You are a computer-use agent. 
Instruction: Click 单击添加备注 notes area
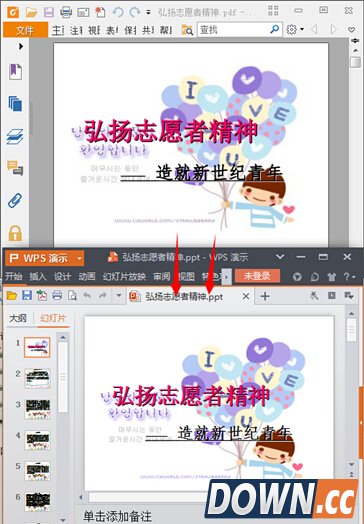click(117, 516)
